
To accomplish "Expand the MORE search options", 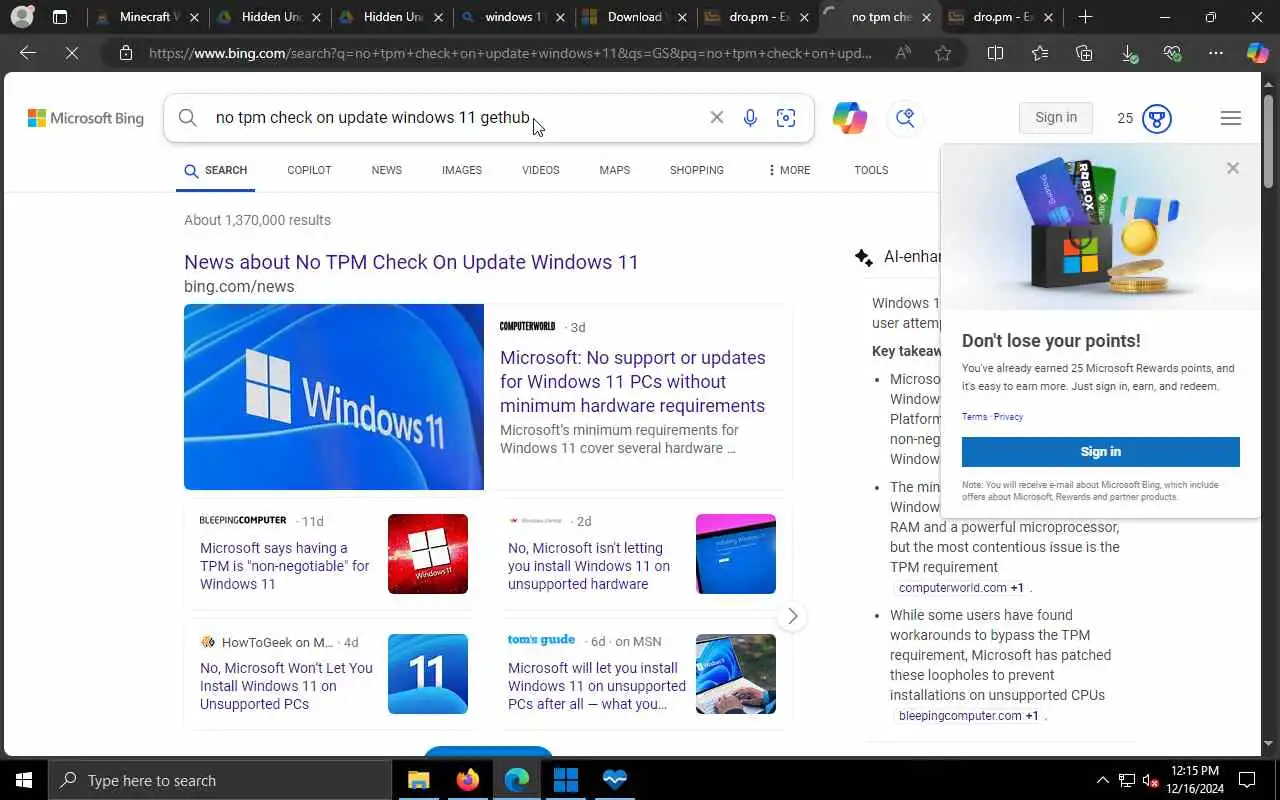I will point(790,170).
